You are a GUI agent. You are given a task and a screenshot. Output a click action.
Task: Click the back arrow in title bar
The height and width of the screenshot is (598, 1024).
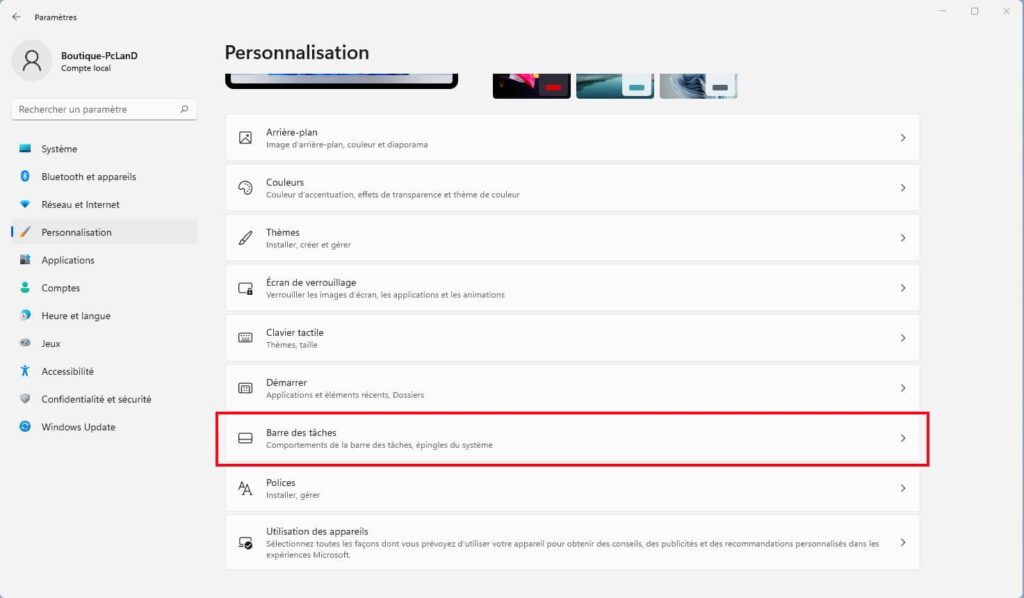16,17
